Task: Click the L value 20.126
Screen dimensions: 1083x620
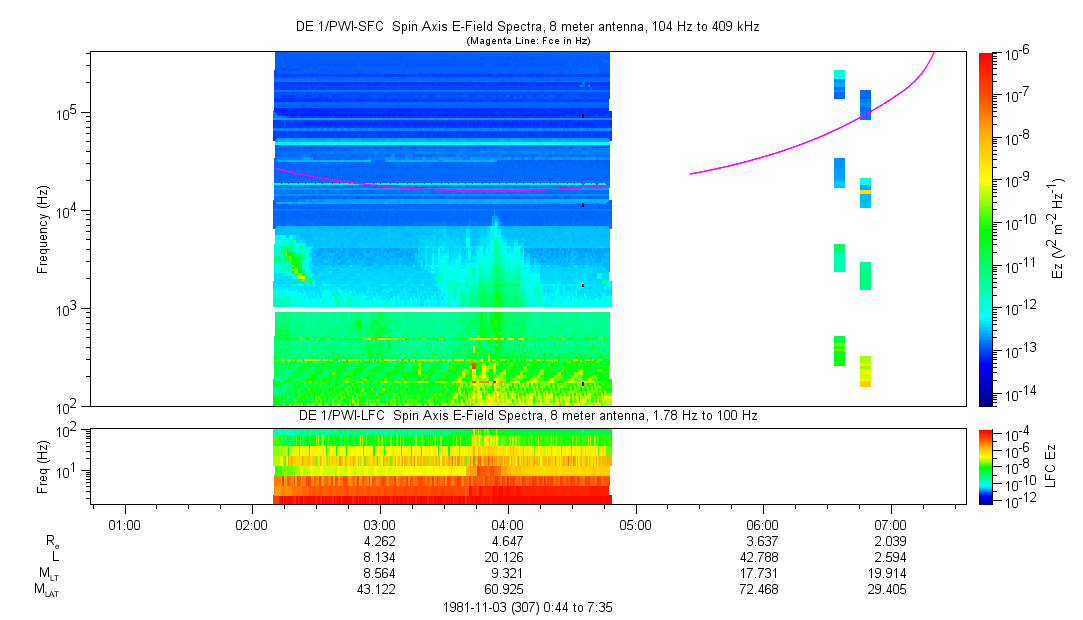Action: coord(507,557)
